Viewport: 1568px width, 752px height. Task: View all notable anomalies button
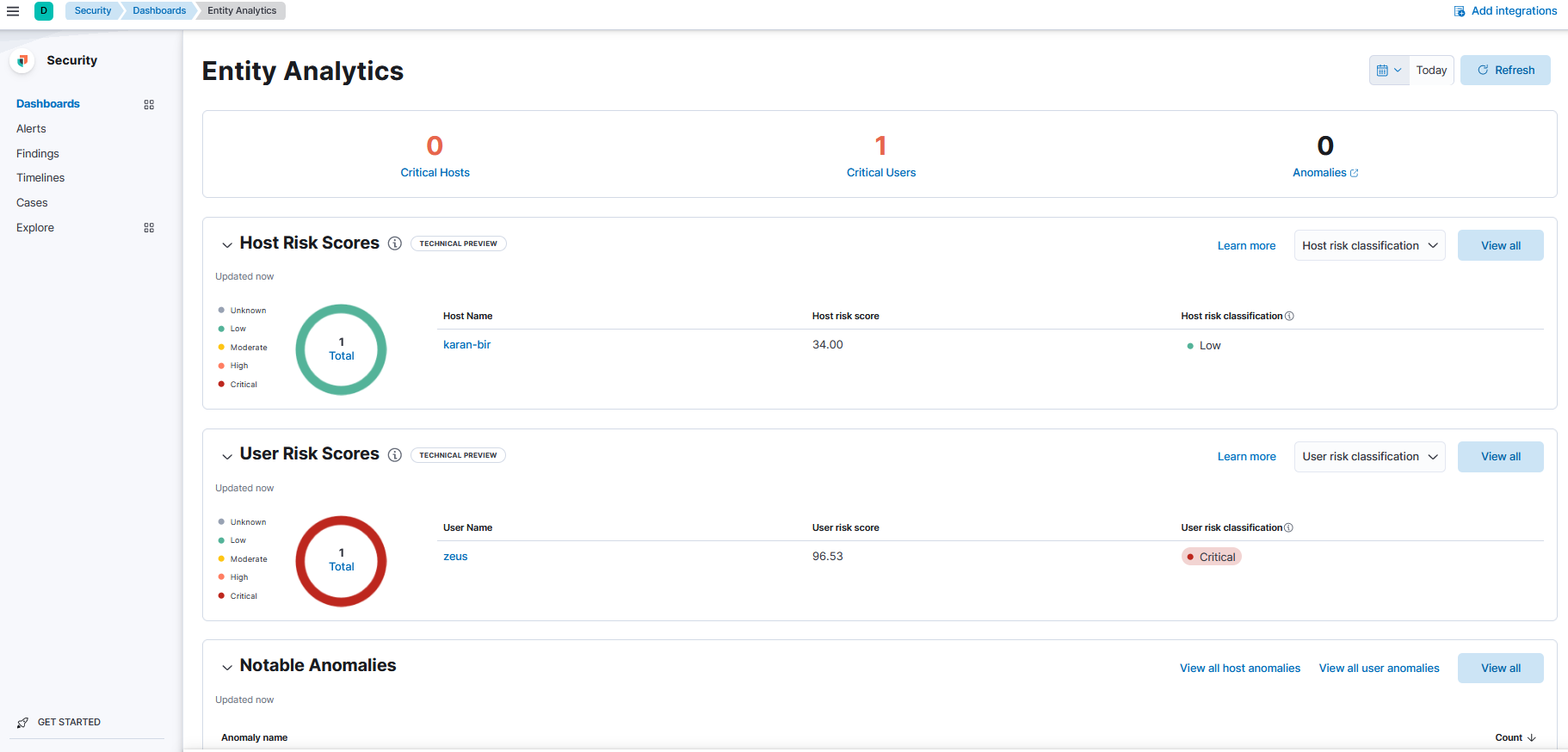click(x=1500, y=669)
